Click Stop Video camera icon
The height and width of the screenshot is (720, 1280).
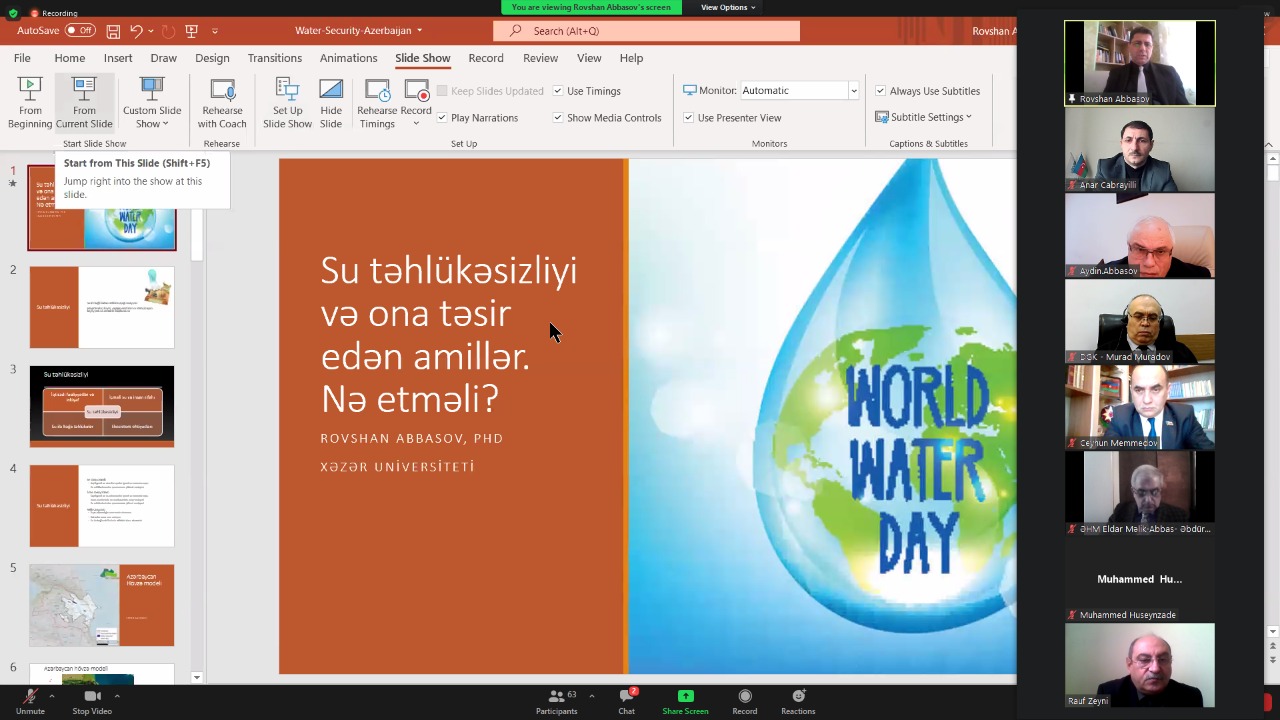[x=92, y=696]
